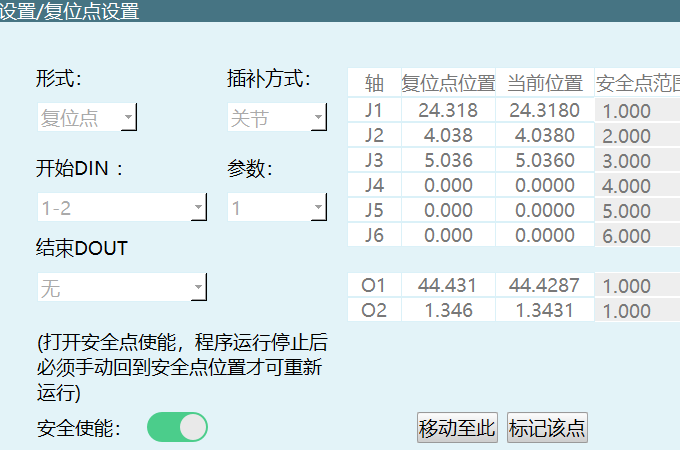This screenshot has width=680, height=450.
Task: Open the 插补方式 dropdown showing 关节
Action: point(277,117)
